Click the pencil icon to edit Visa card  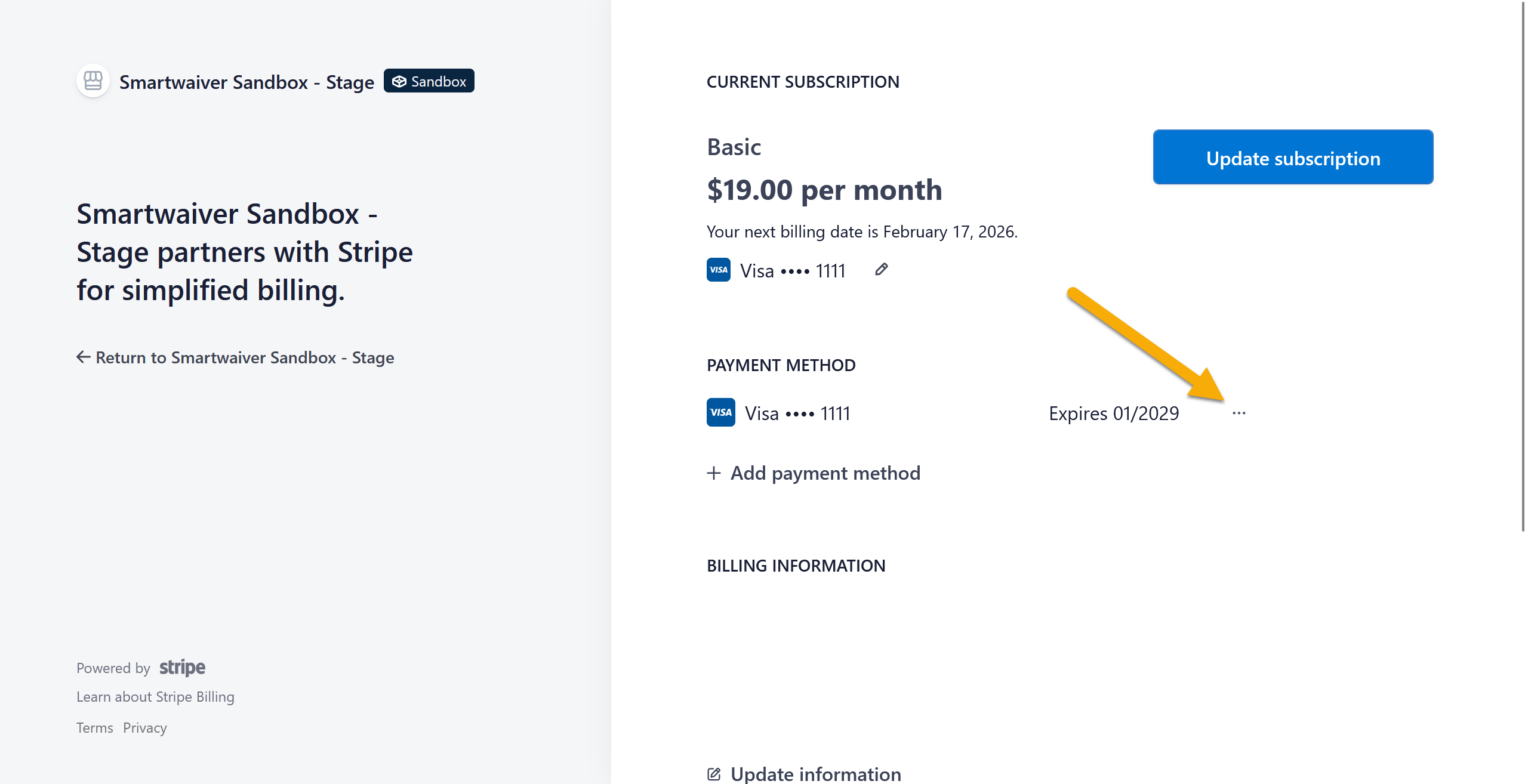point(881,270)
